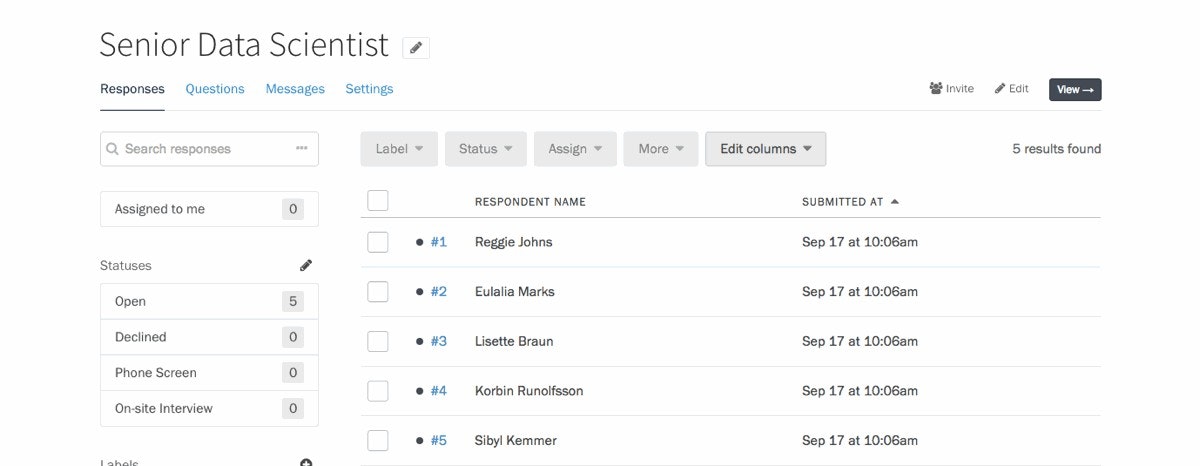Viewport: 1200px width, 466px height.
Task: Click the Invite people icon
Action: pos(936,89)
